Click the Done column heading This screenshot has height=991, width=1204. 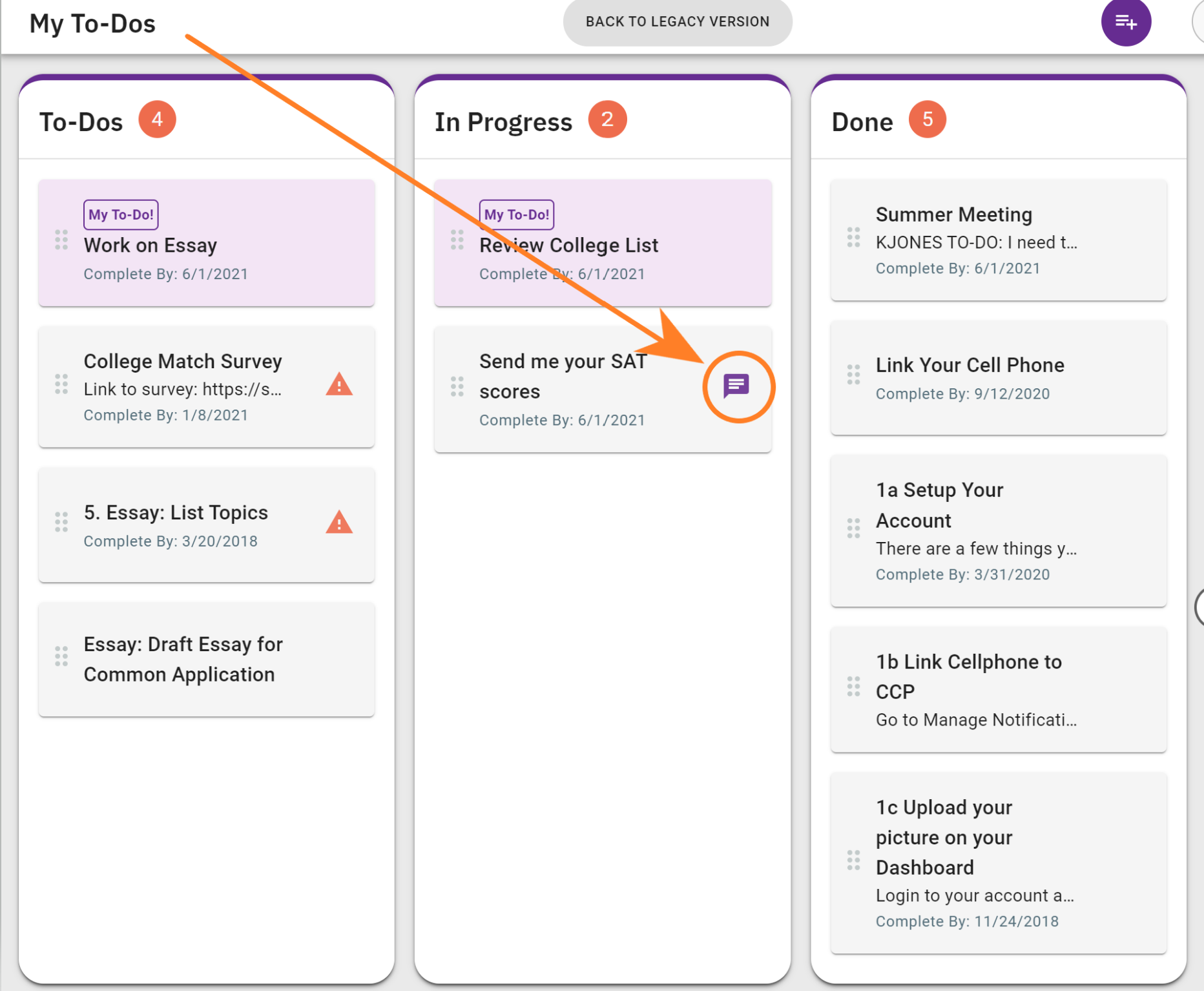862,122
